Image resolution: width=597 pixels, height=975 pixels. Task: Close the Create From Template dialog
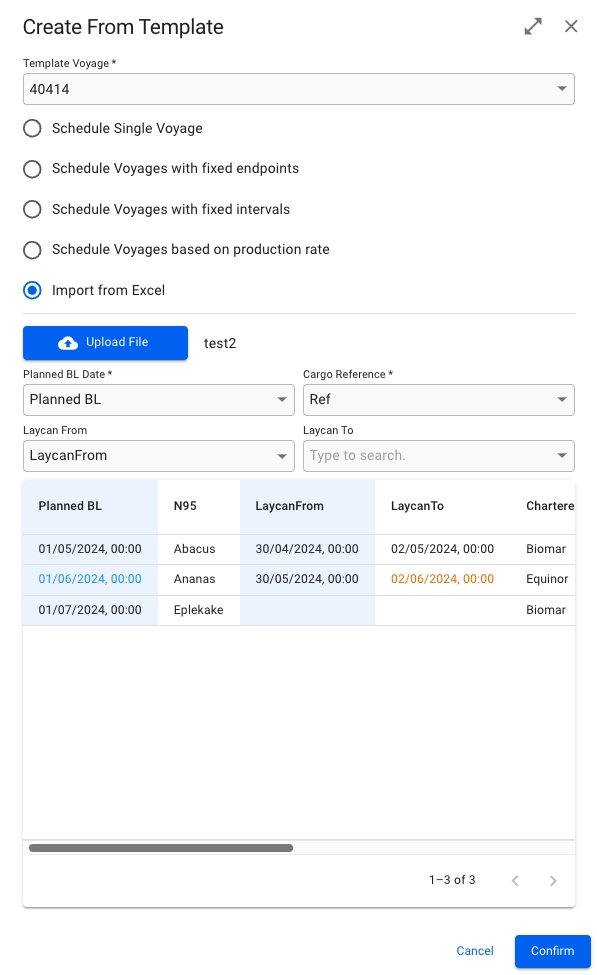pyautogui.click(x=571, y=26)
